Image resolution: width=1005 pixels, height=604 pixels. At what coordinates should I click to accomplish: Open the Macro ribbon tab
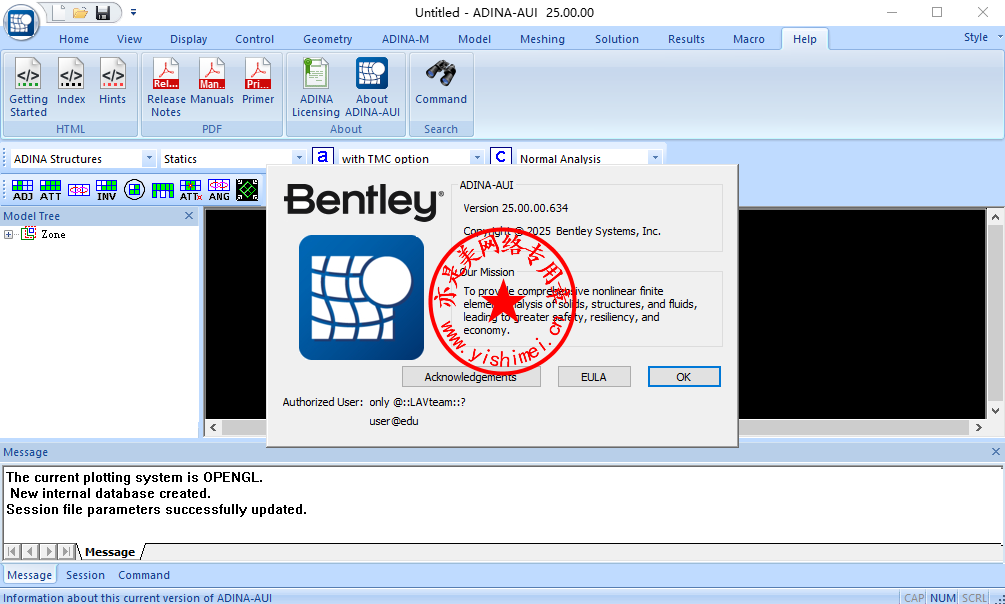(x=749, y=39)
